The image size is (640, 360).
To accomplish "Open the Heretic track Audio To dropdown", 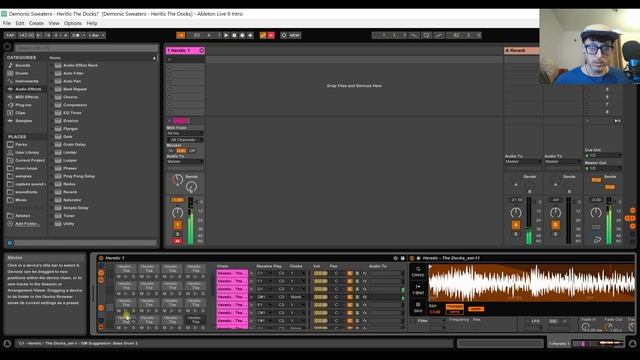I will (x=185, y=162).
